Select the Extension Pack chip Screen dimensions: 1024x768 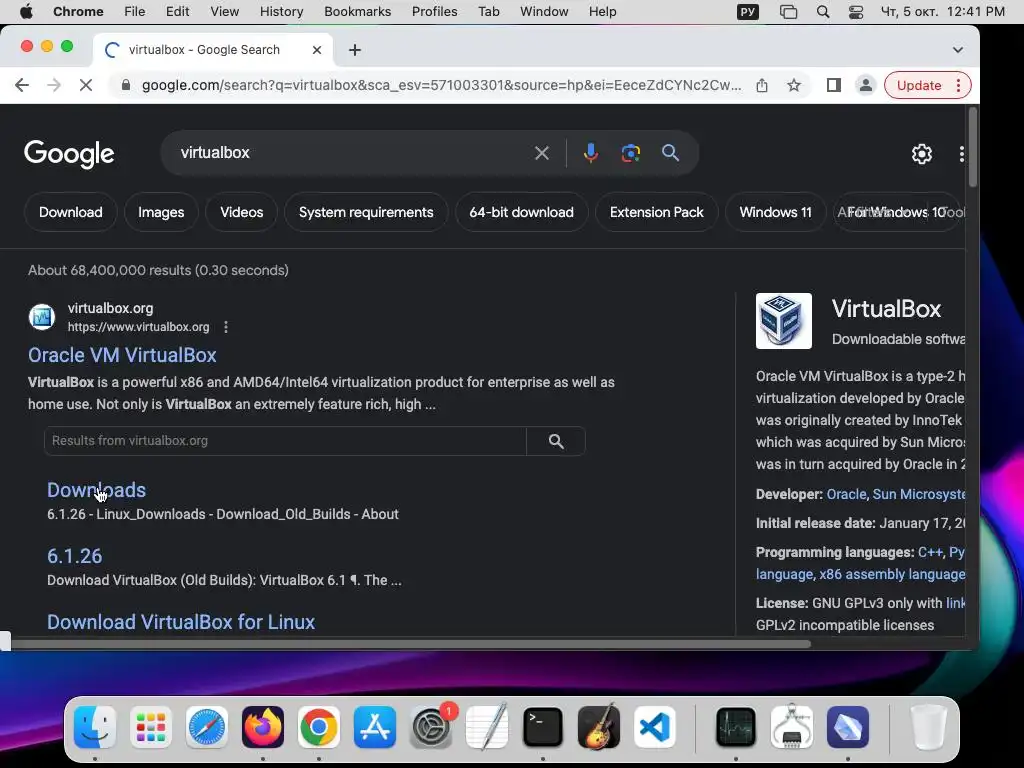click(x=656, y=212)
